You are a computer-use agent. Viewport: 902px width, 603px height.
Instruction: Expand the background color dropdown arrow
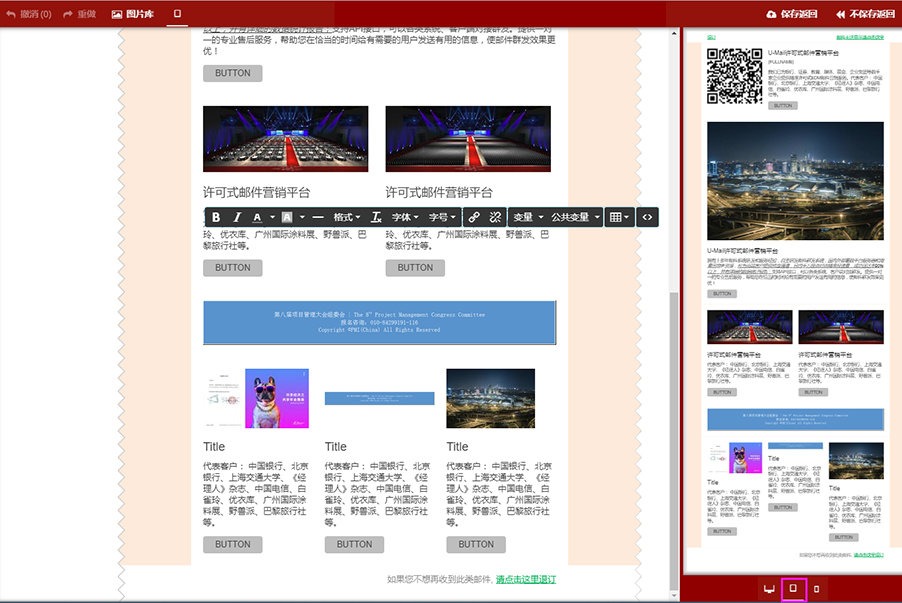(x=302, y=217)
